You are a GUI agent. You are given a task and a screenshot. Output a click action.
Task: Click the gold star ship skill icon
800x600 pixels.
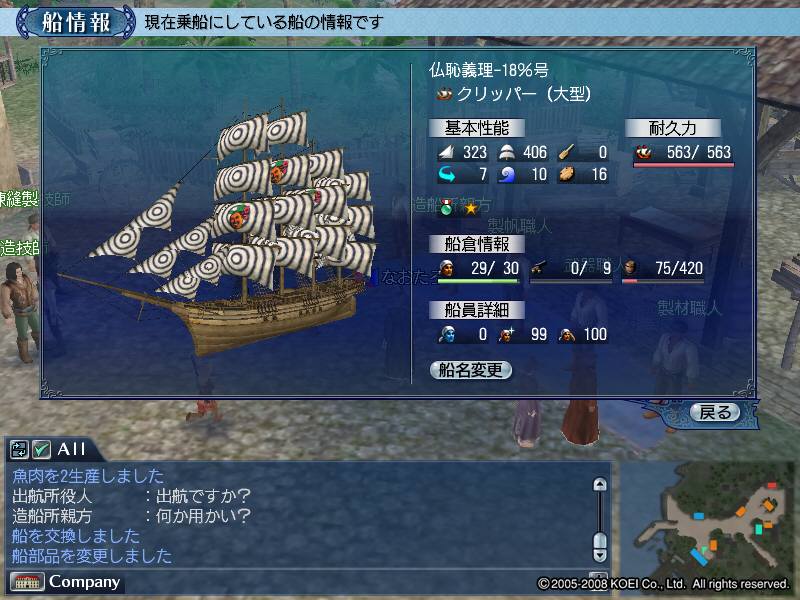[470, 208]
